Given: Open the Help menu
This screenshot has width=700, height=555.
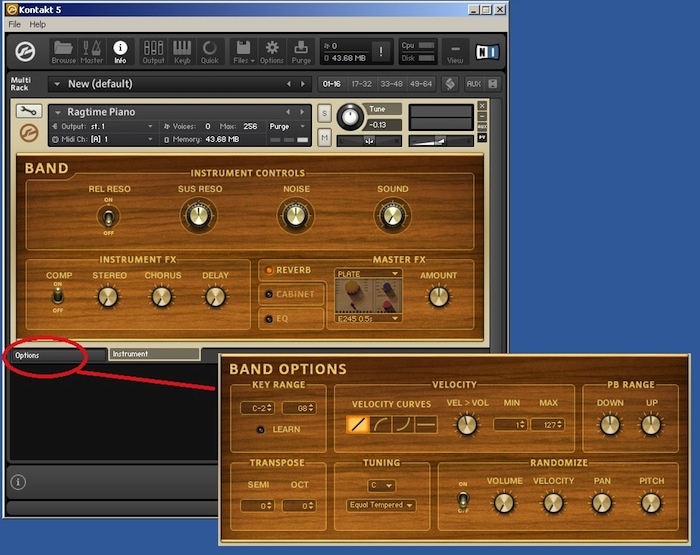Looking at the screenshot, I should (38, 24).
